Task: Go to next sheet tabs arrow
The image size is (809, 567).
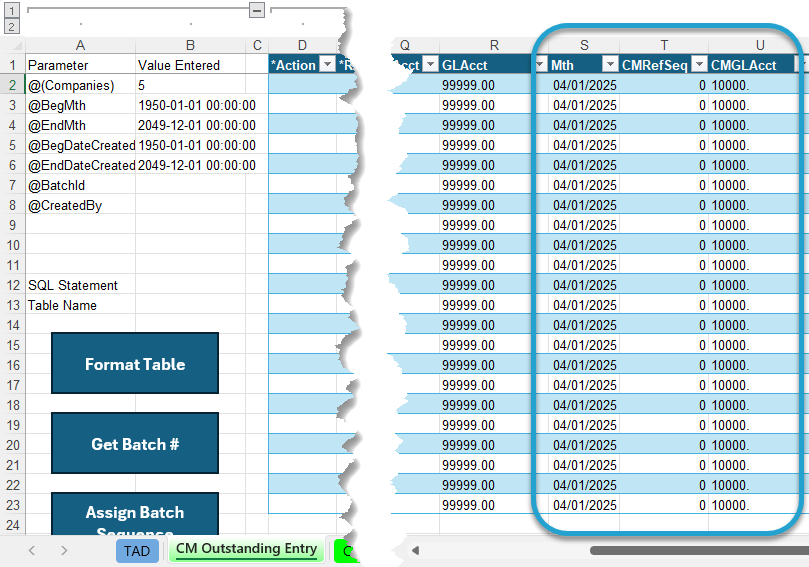Action: pyautogui.click(x=64, y=550)
